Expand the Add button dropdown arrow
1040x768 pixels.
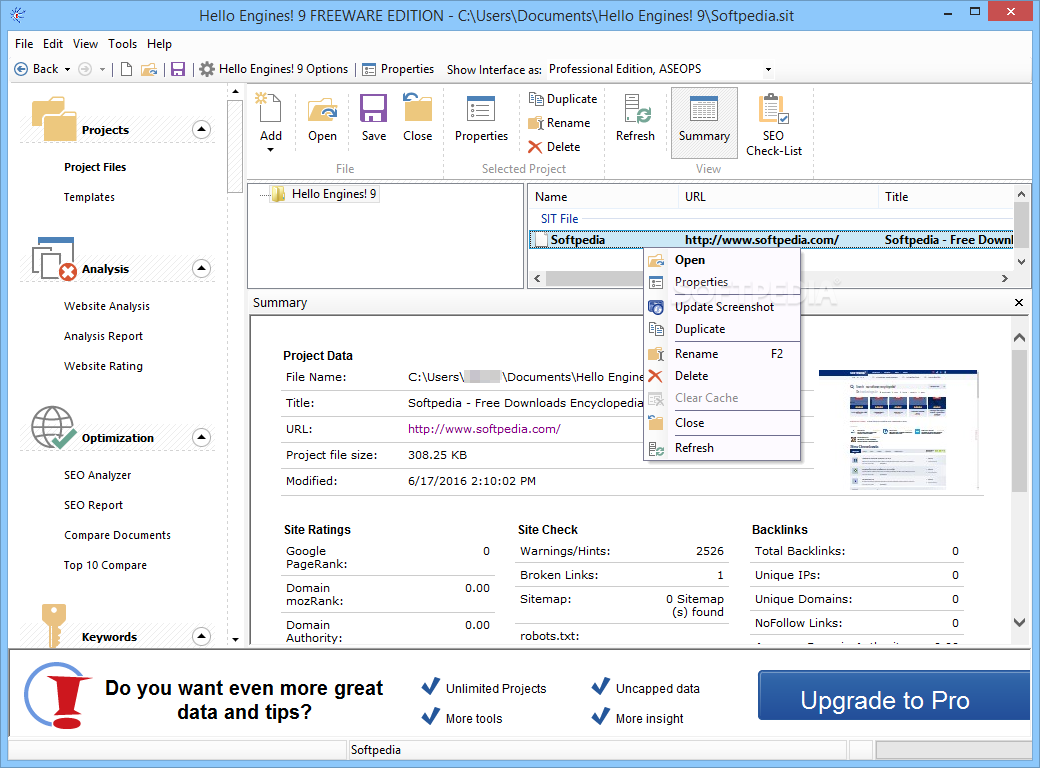tap(270, 150)
